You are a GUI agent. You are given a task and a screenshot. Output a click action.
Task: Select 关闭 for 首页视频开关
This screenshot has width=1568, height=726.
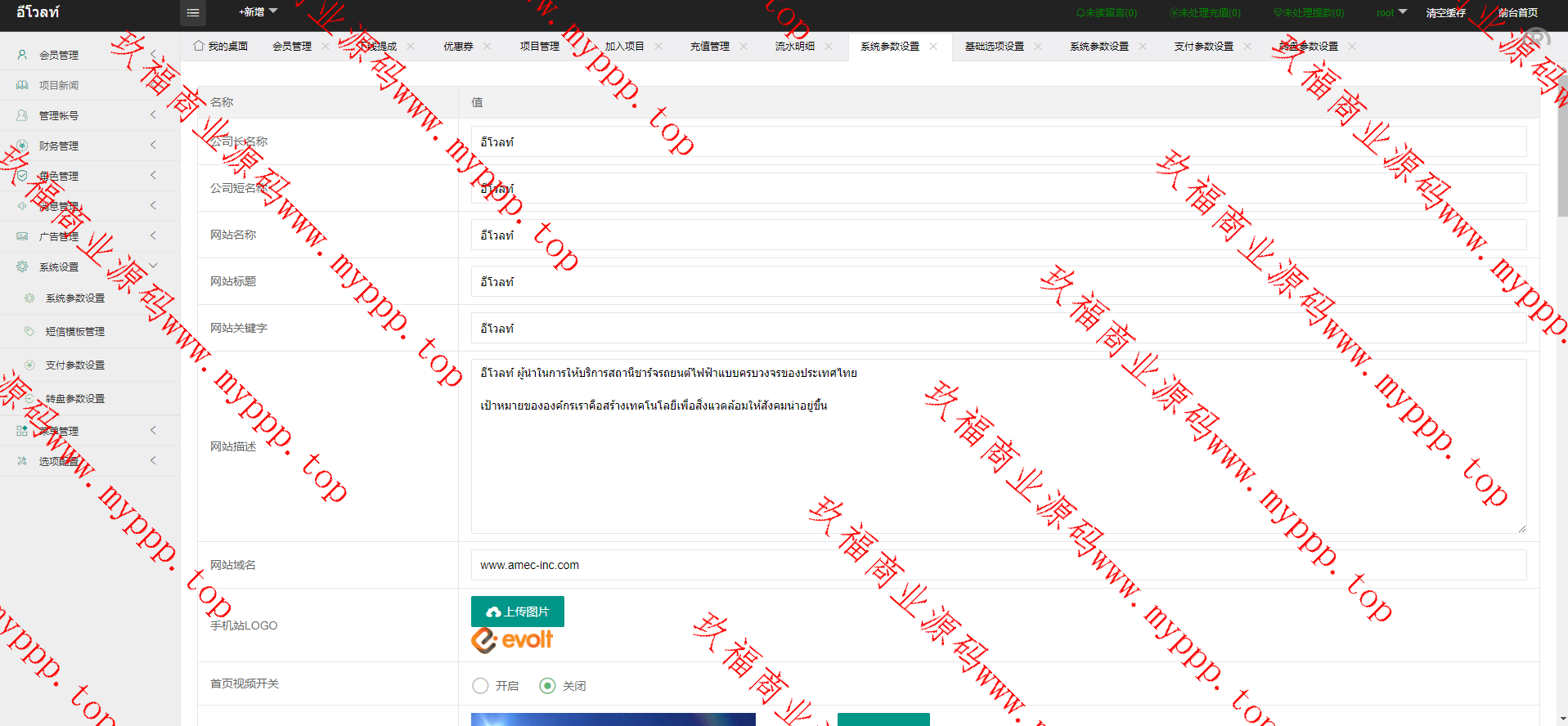[548, 686]
